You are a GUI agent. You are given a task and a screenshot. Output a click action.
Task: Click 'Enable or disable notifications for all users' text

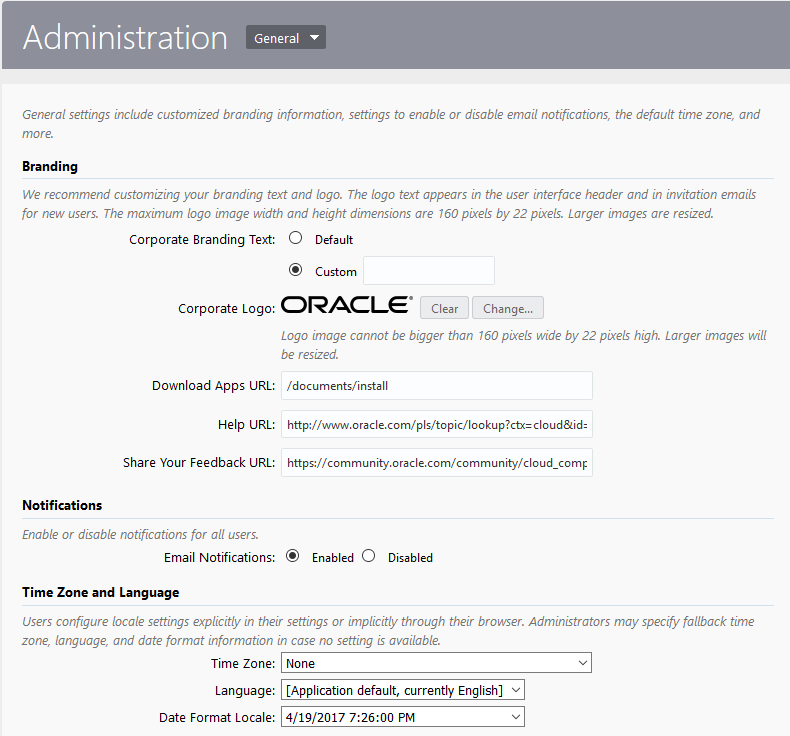click(140, 534)
